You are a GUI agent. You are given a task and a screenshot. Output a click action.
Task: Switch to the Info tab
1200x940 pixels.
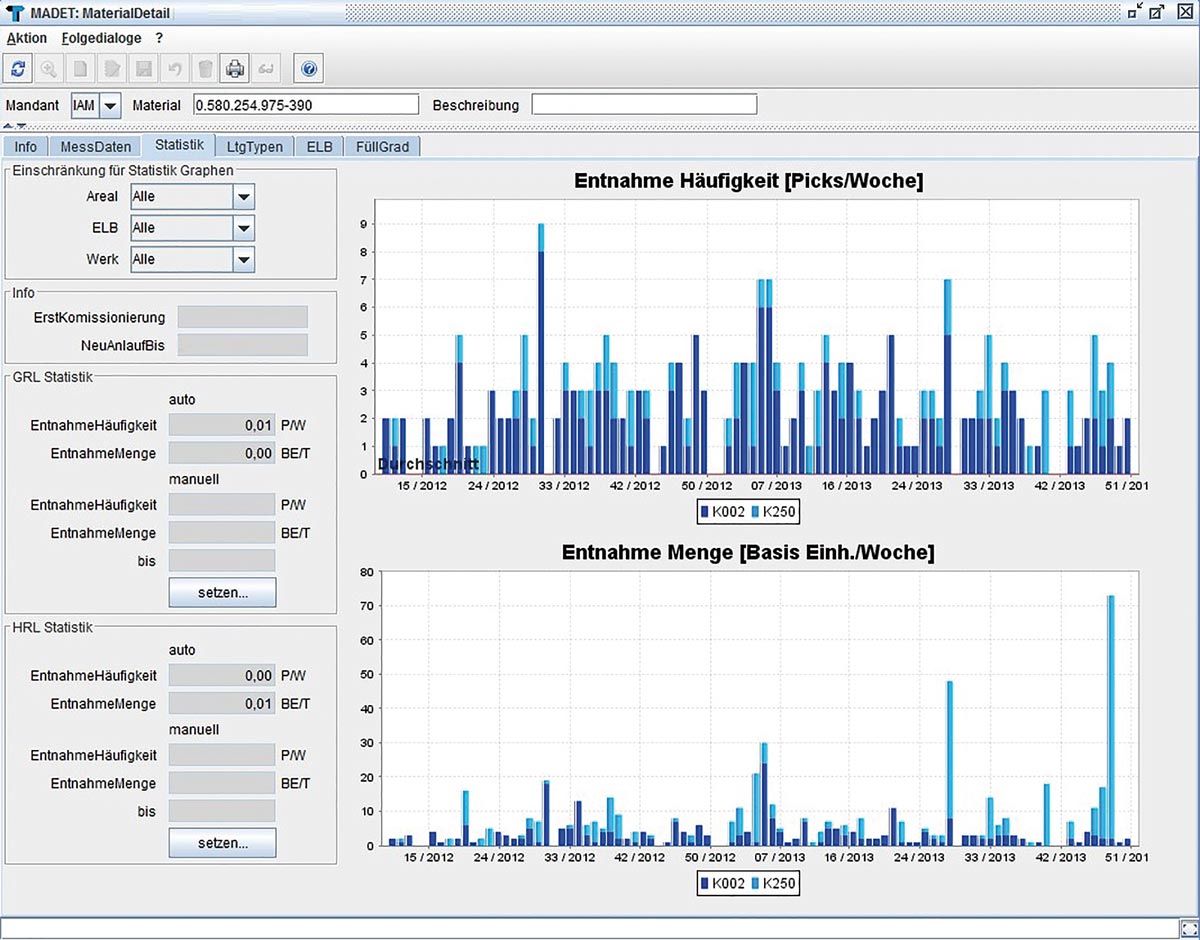[25, 146]
